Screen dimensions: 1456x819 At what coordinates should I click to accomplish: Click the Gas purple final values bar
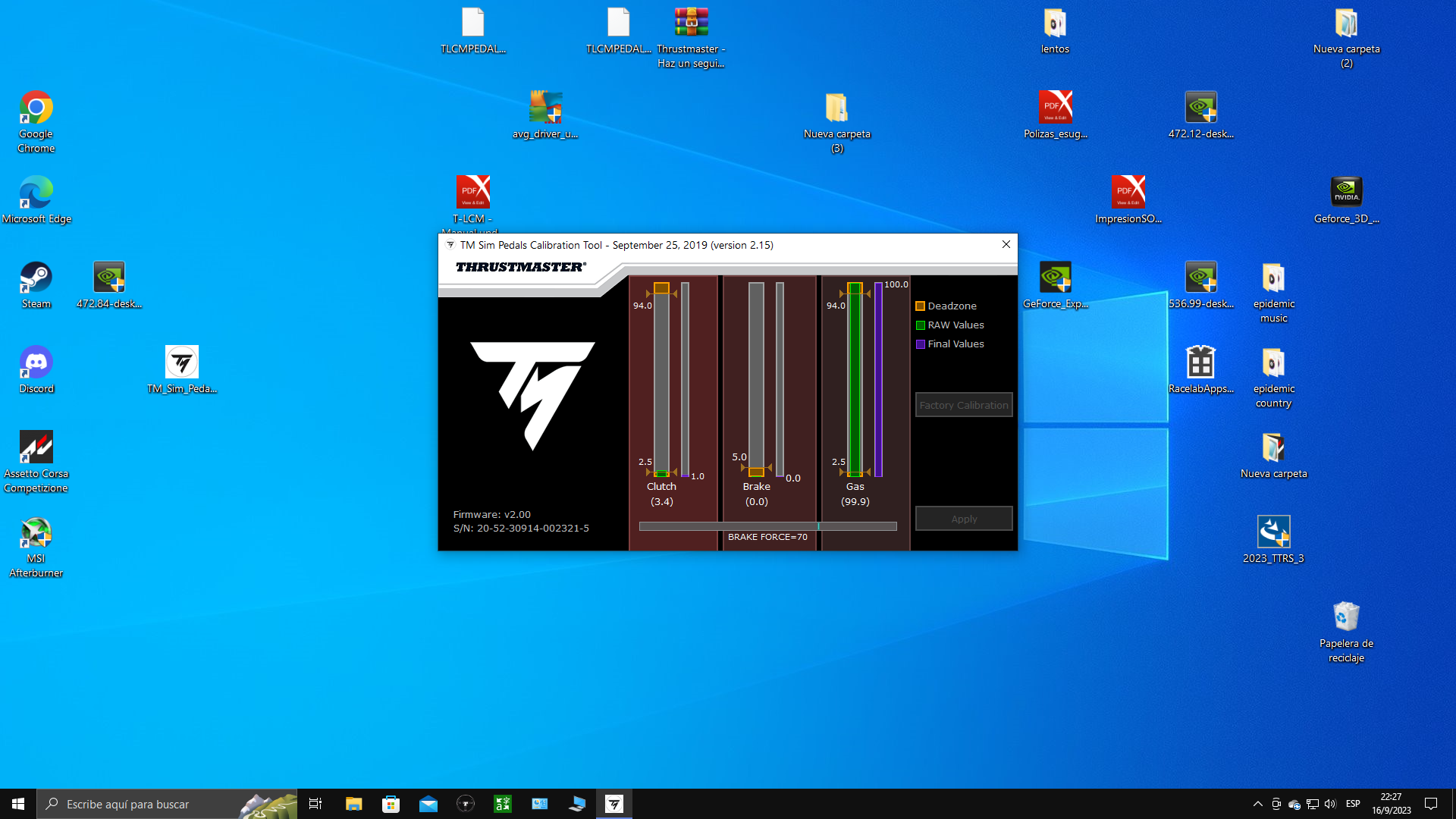(x=878, y=379)
